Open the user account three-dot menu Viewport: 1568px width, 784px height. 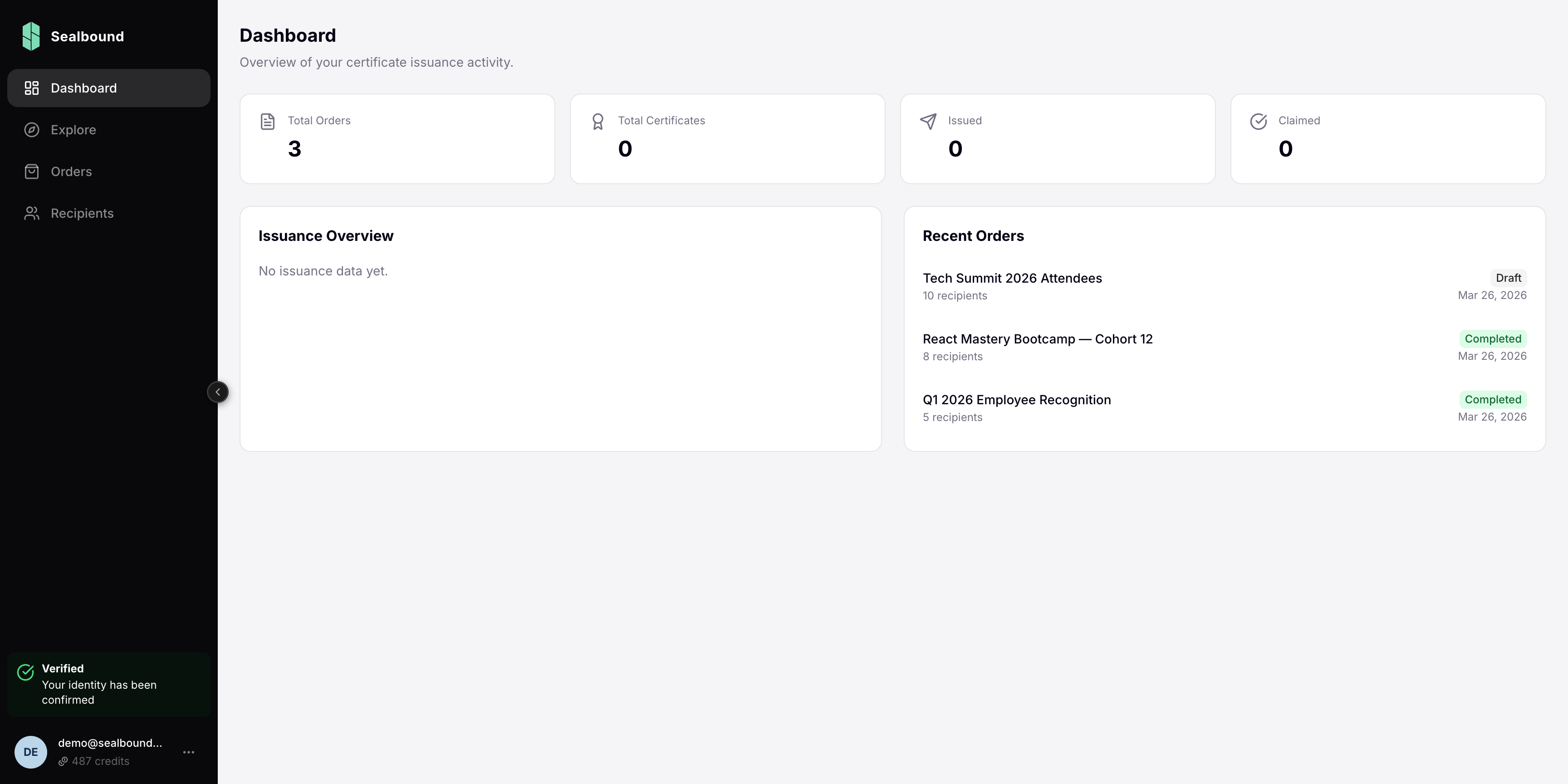tap(189, 752)
